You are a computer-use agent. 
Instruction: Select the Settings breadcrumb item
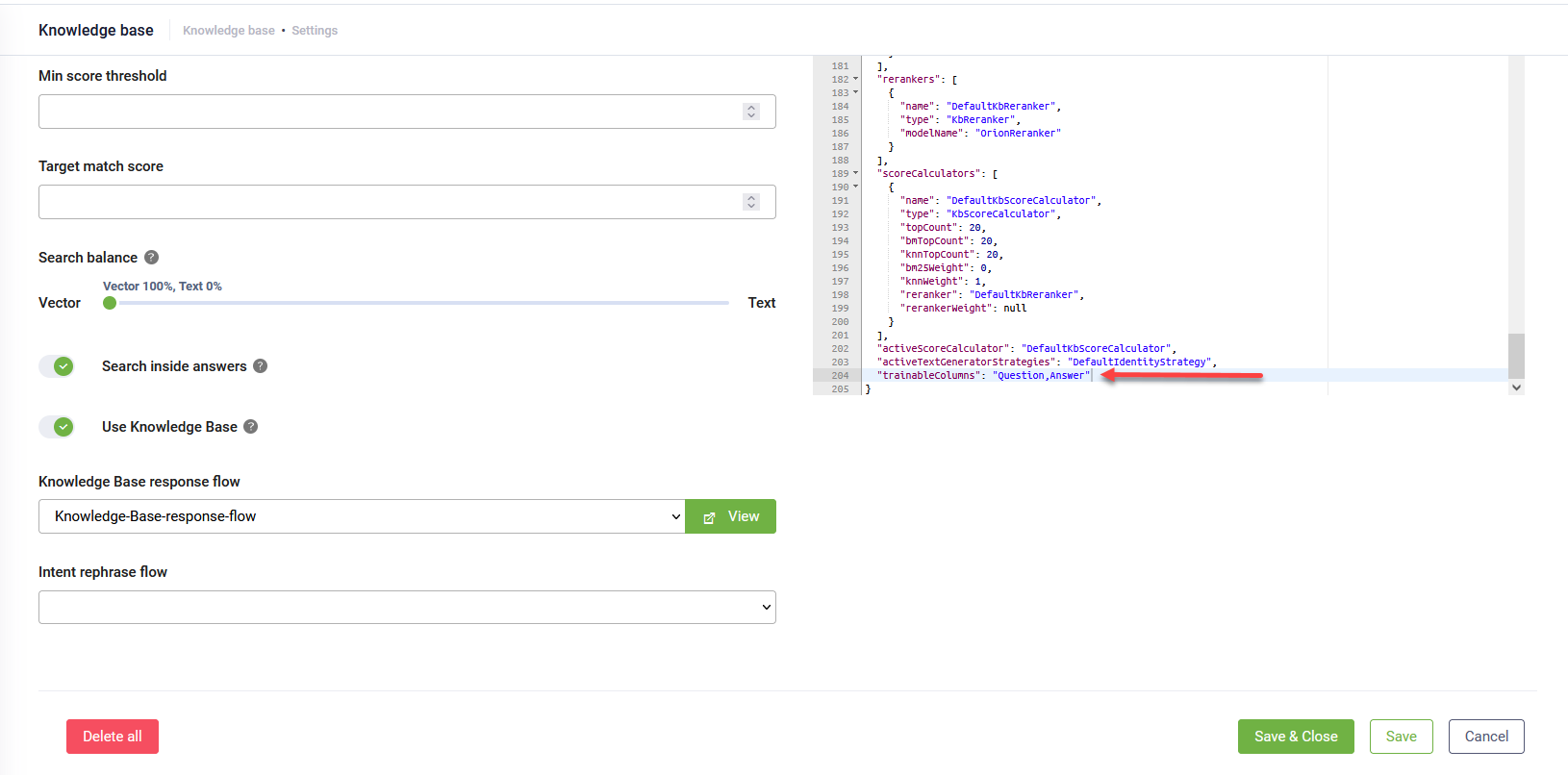coord(315,31)
